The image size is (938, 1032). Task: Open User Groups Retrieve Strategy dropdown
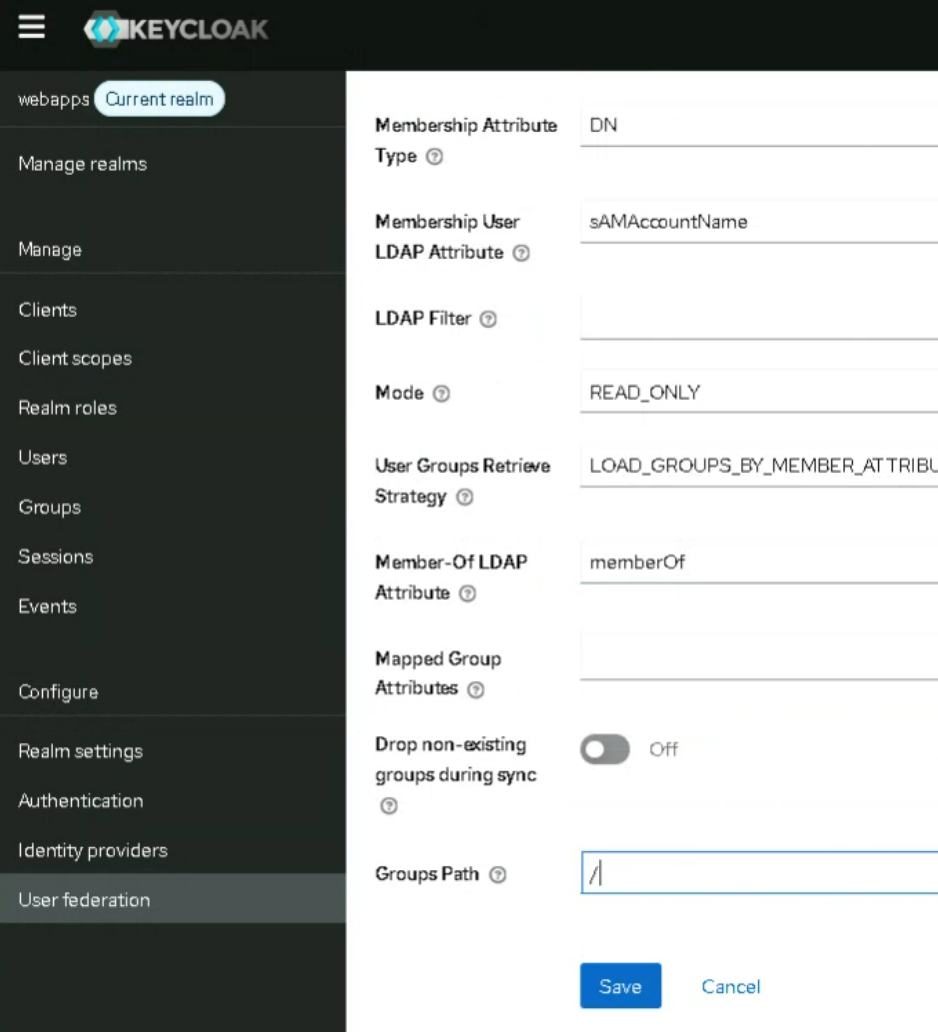click(758, 466)
